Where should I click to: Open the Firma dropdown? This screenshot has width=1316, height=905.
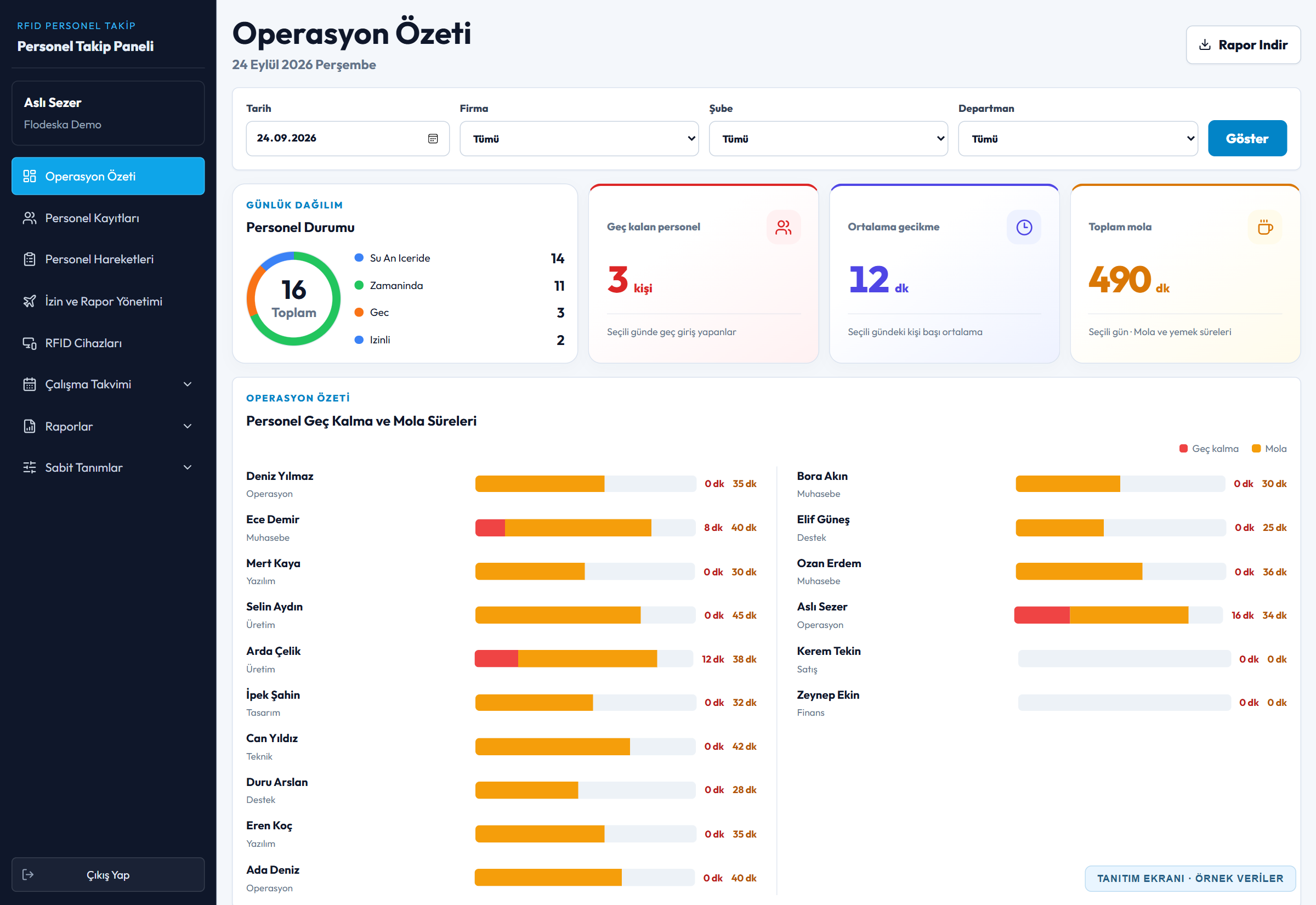coord(578,138)
